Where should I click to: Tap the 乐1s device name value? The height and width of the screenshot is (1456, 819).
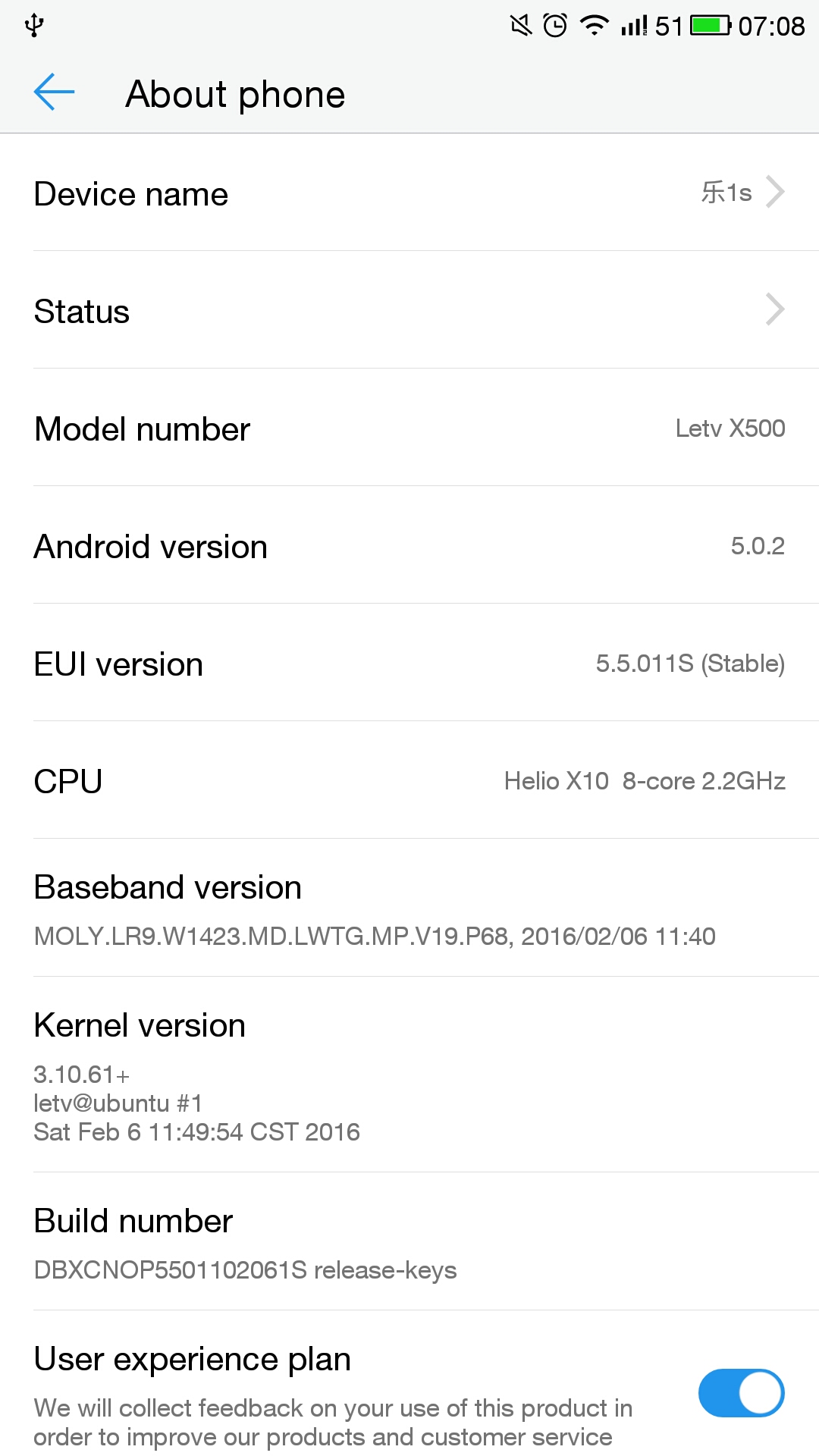coord(726,193)
